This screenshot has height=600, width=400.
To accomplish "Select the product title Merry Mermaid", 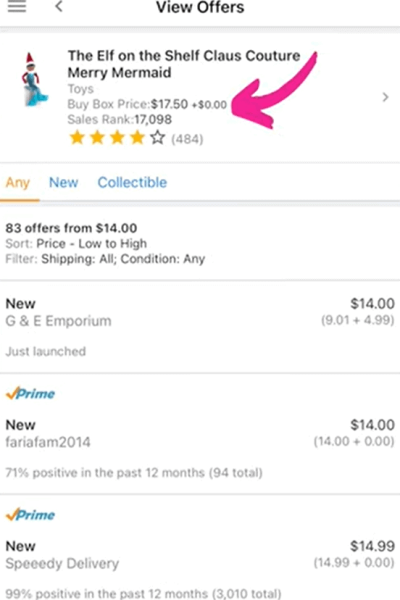I will [119, 72].
